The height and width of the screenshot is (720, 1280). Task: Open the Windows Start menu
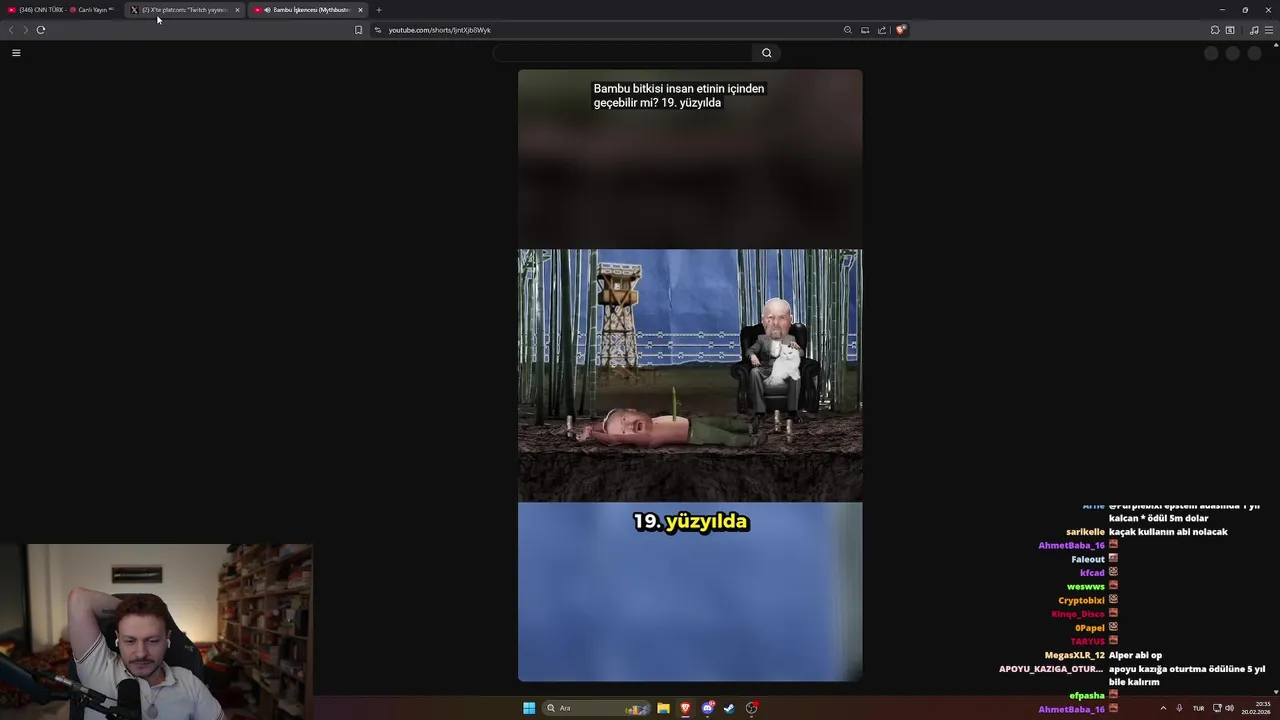point(529,708)
